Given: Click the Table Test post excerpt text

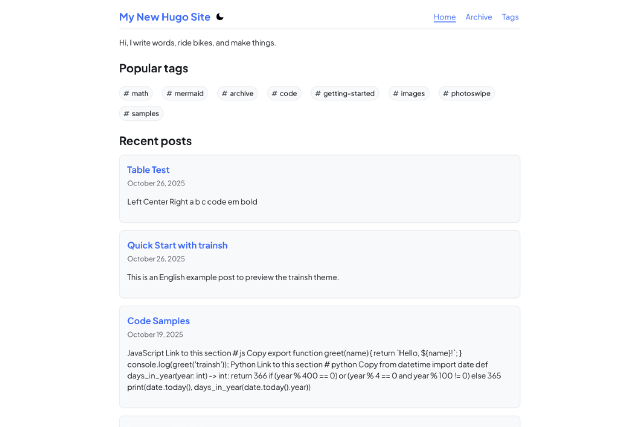Looking at the screenshot, I should [192, 202].
